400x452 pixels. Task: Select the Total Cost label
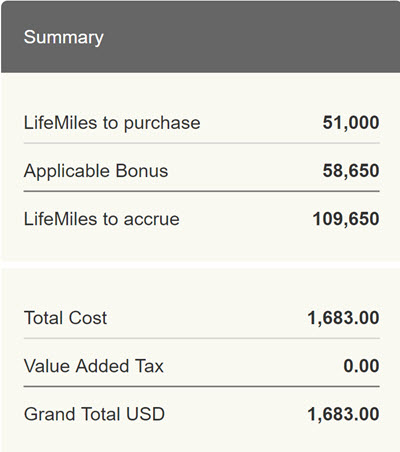click(x=65, y=318)
